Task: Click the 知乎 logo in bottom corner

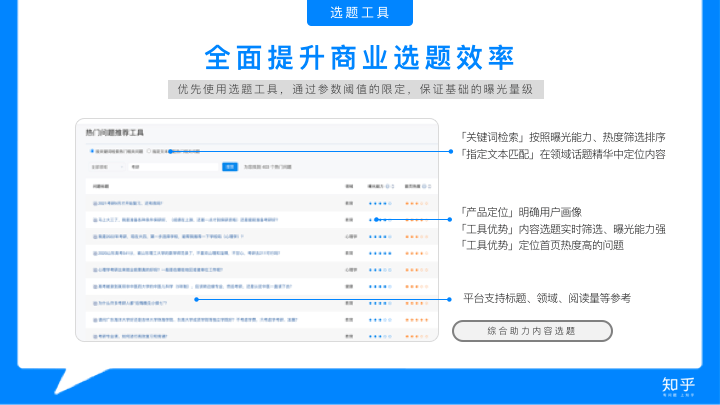Action: [x=677, y=385]
